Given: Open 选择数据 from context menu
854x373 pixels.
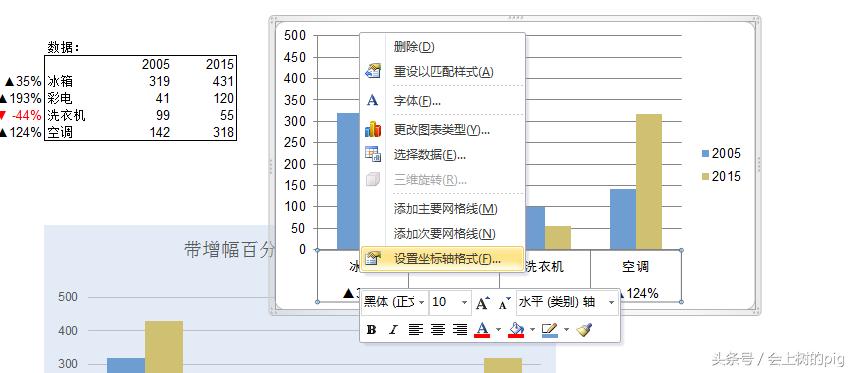Looking at the screenshot, I should pos(430,155).
